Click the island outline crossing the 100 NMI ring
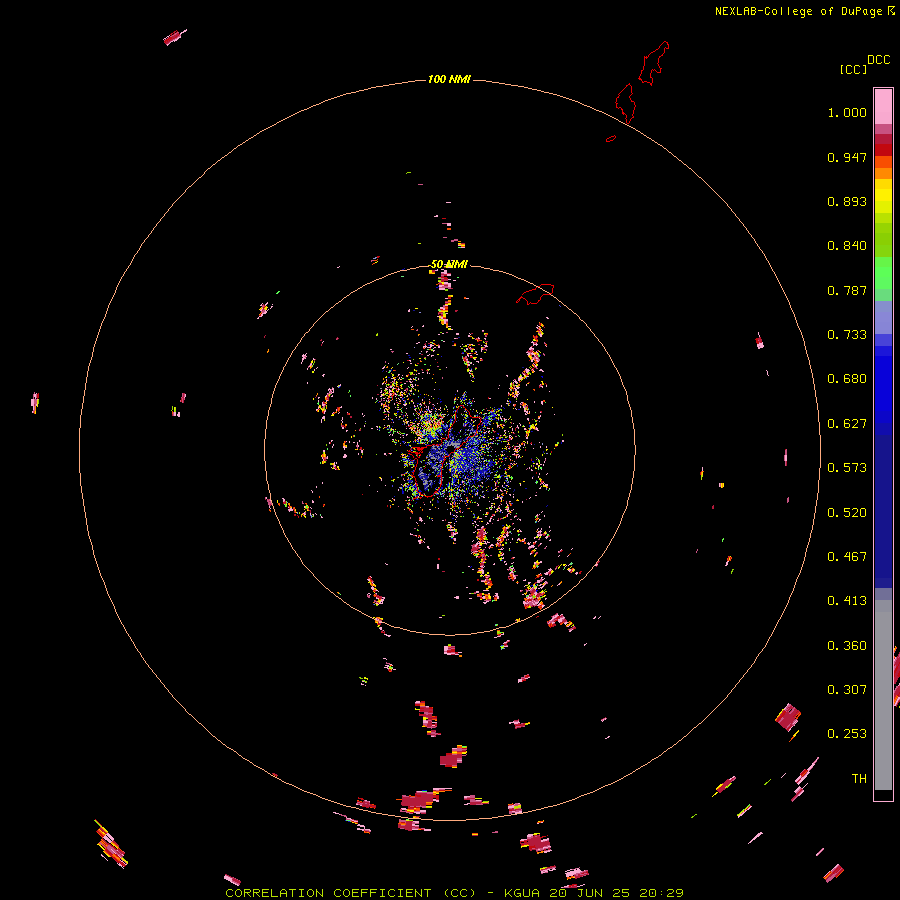Image resolution: width=900 pixels, height=900 pixels. tap(626, 103)
